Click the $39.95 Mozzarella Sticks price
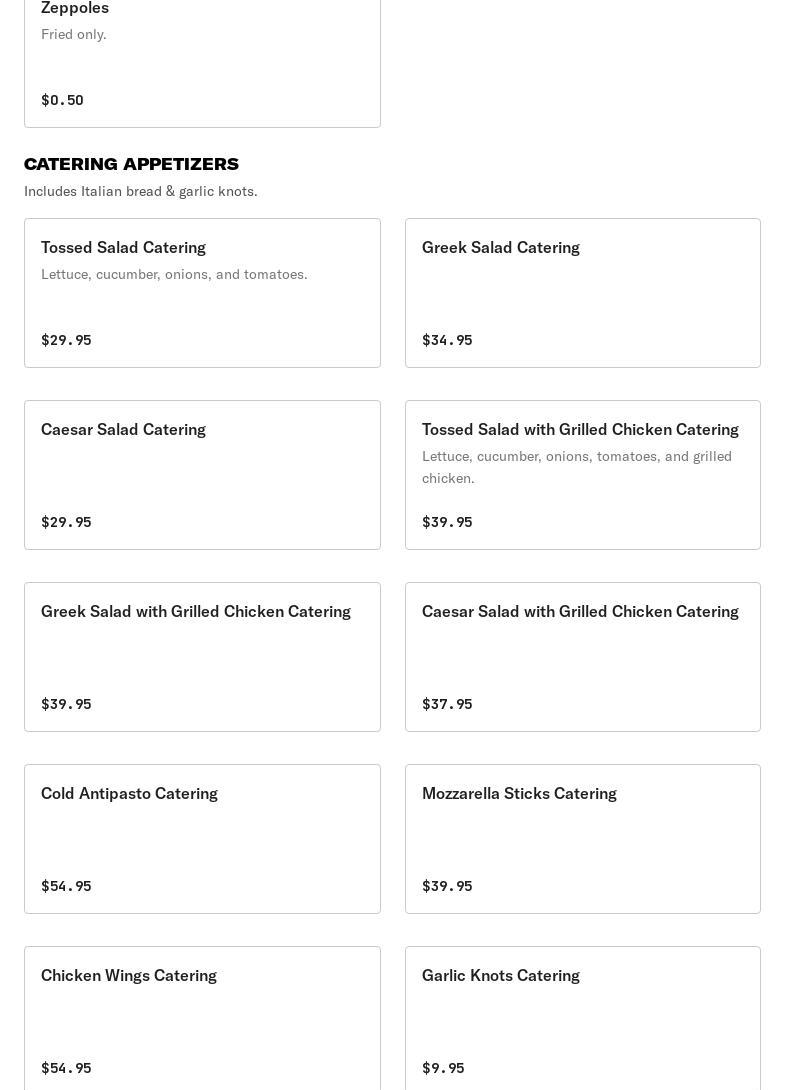The image size is (785, 1090). click(x=447, y=886)
